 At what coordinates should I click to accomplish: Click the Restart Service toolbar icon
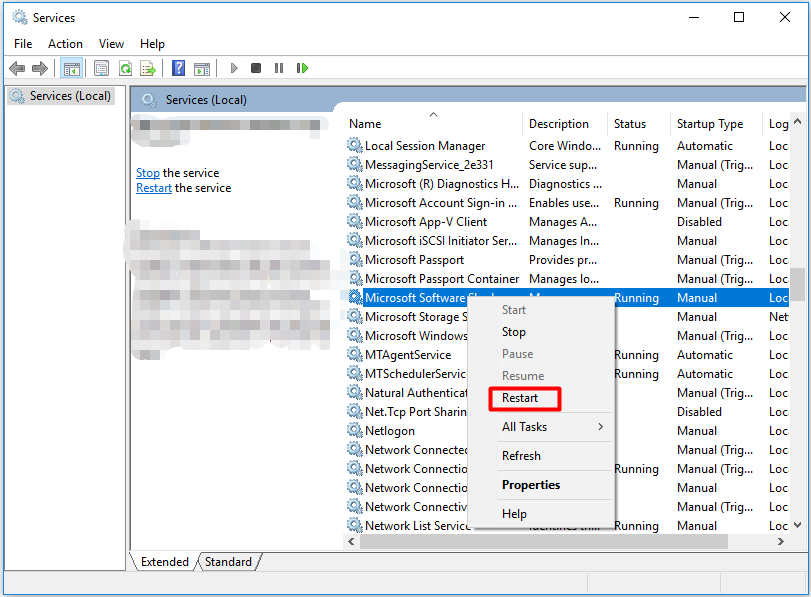click(x=303, y=68)
